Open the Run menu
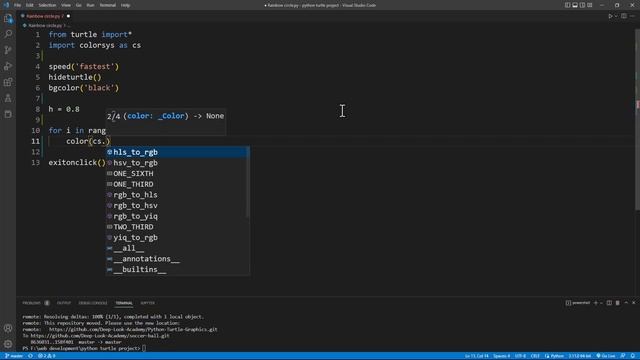This screenshot has width=640, height=360. (90, 5)
